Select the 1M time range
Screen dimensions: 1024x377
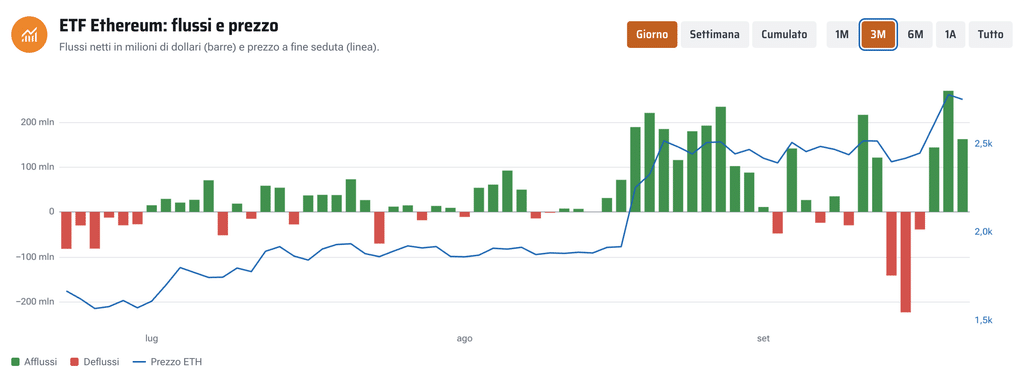(x=842, y=35)
